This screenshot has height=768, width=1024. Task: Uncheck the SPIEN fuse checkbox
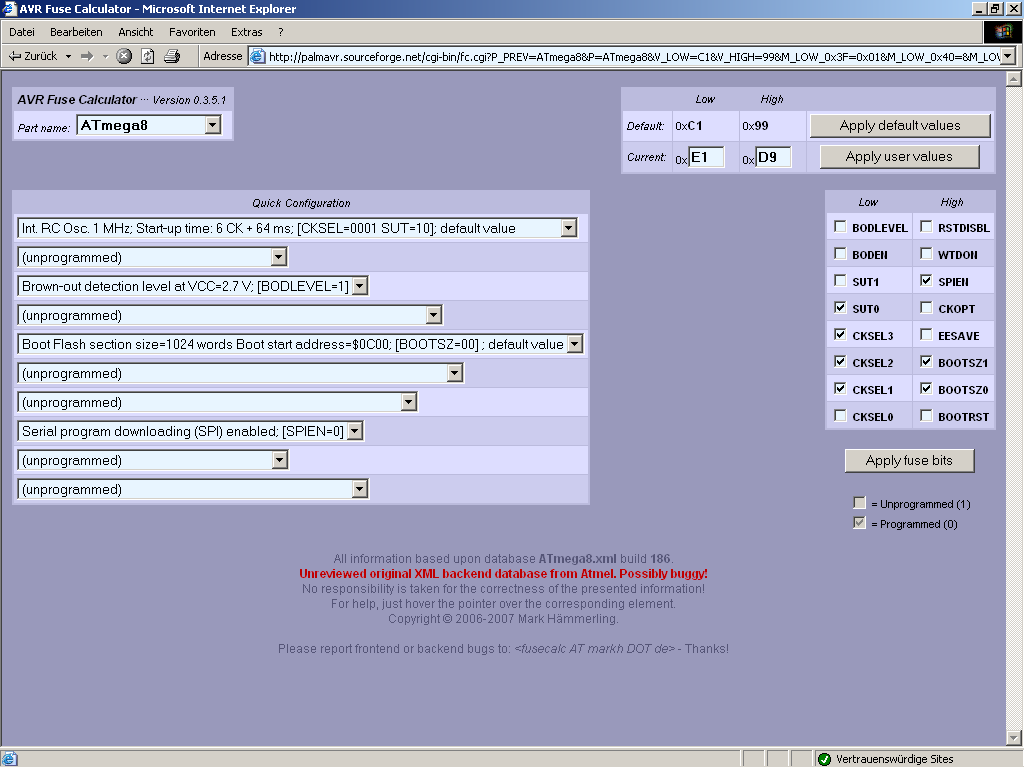coord(926,281)
